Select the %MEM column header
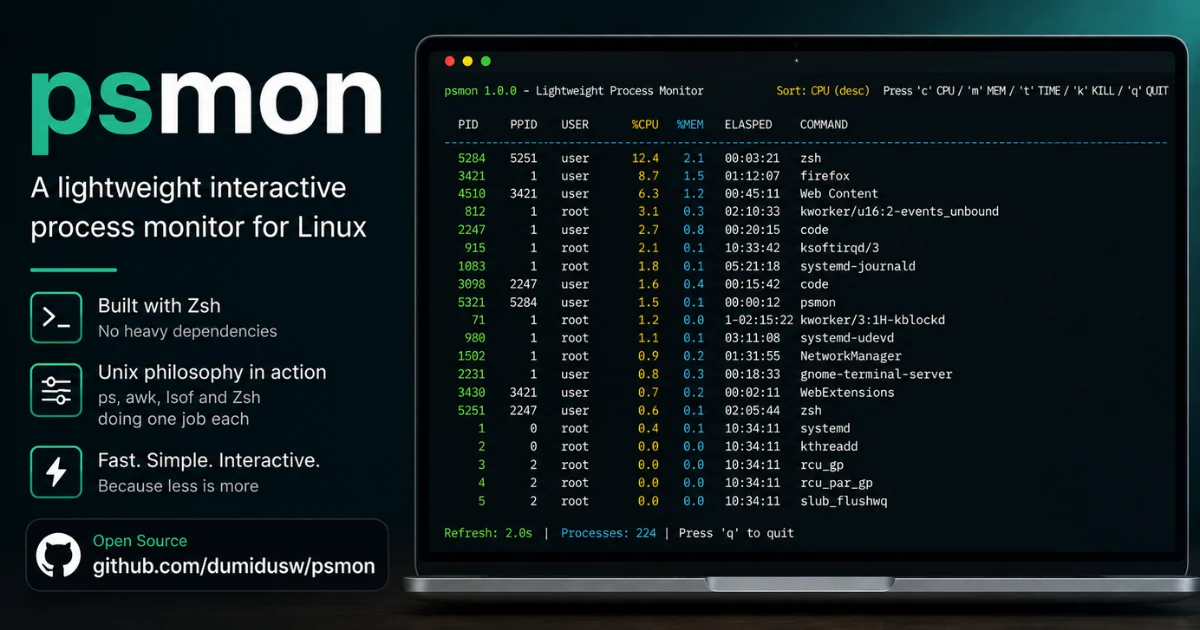Viewport: 1200px width, 630px height. pyautogui.click(x=690, y=125)
